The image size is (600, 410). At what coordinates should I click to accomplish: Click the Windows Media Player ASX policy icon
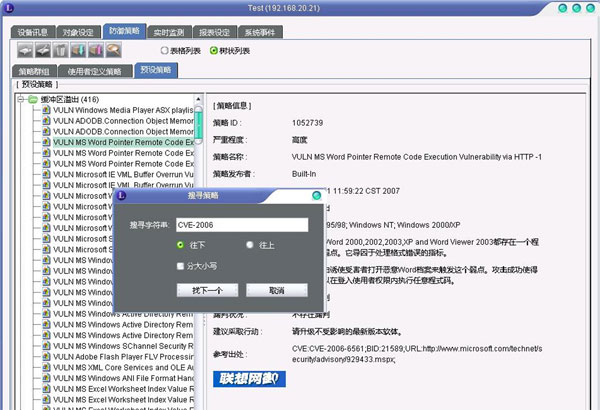pos(46,108)
